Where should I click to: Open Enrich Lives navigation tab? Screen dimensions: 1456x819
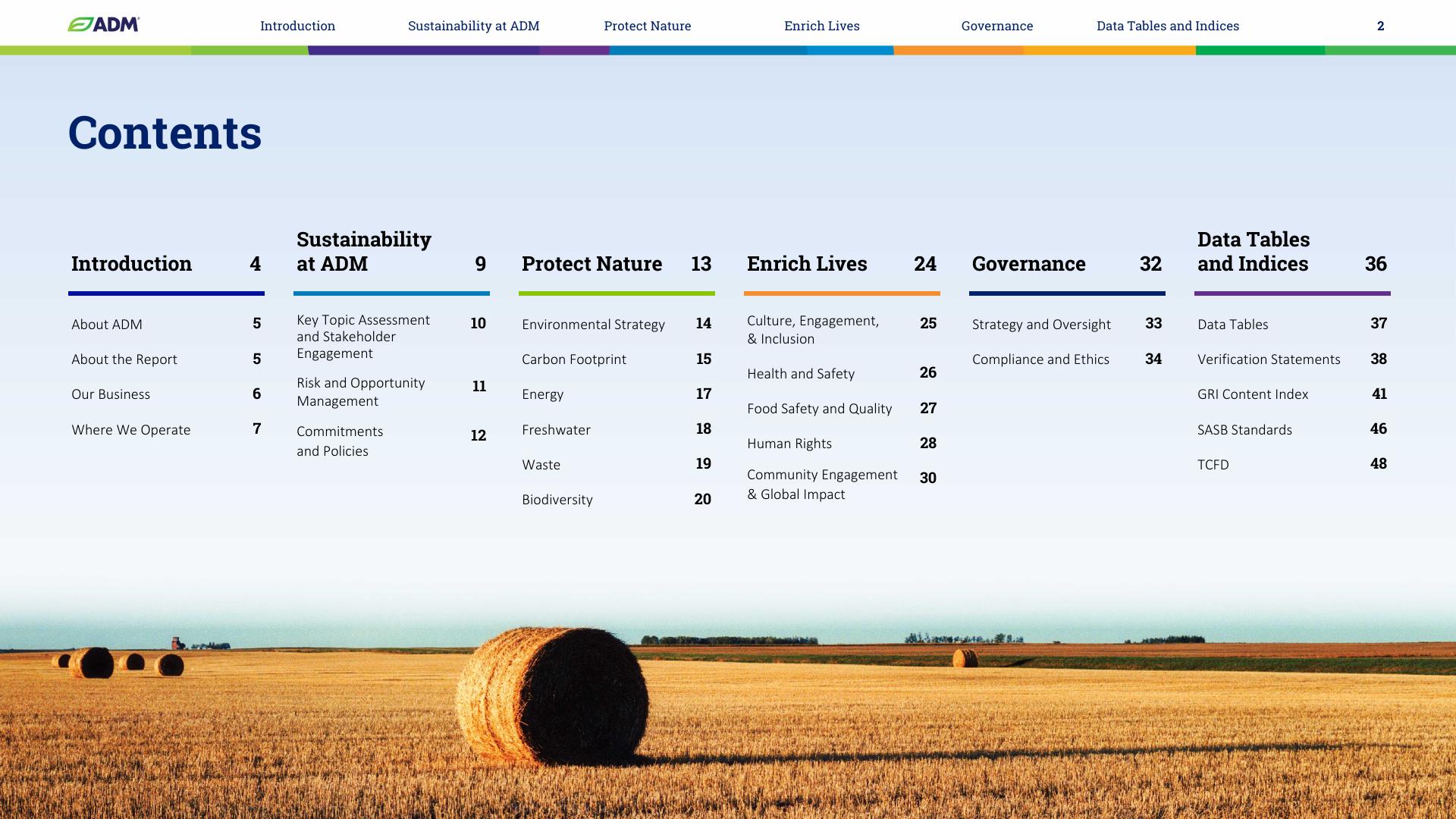[x=821, y=26]
